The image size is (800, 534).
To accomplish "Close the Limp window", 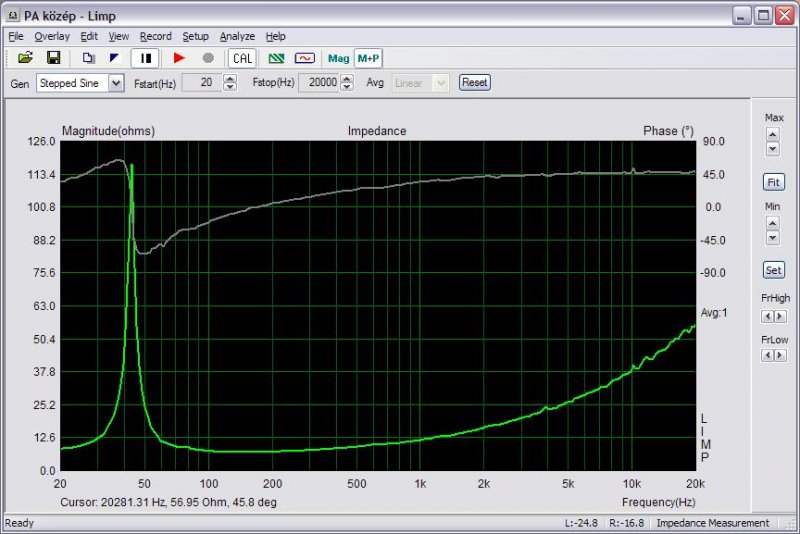I will 785,16.
